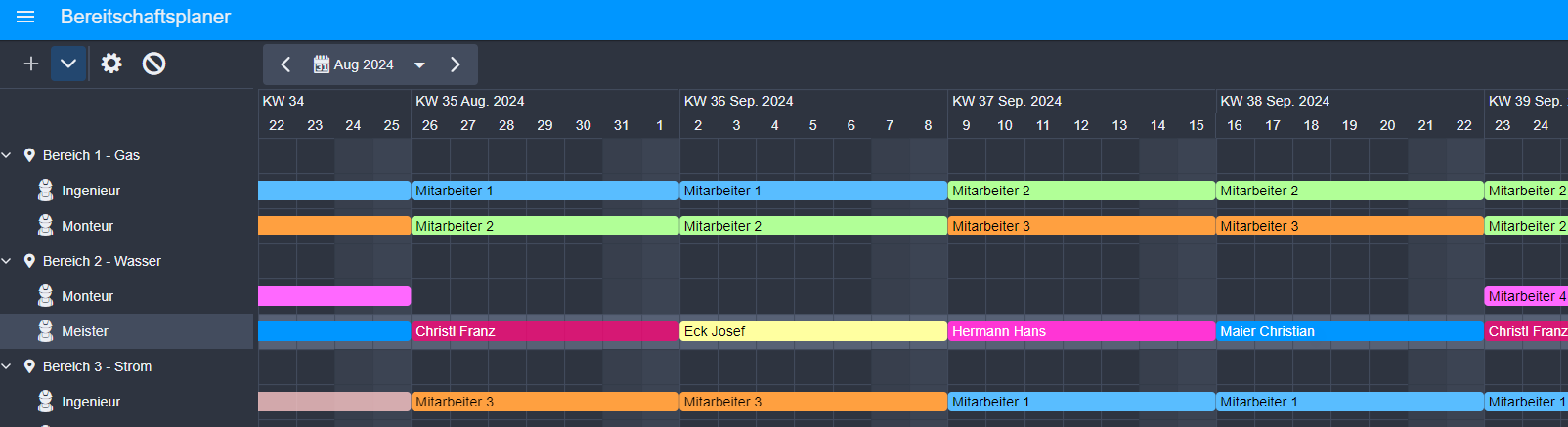Select Ingenieur row under Bereich 3 - Strom
The width and height of the screenshot is (1568, 427).
(127, 402)
